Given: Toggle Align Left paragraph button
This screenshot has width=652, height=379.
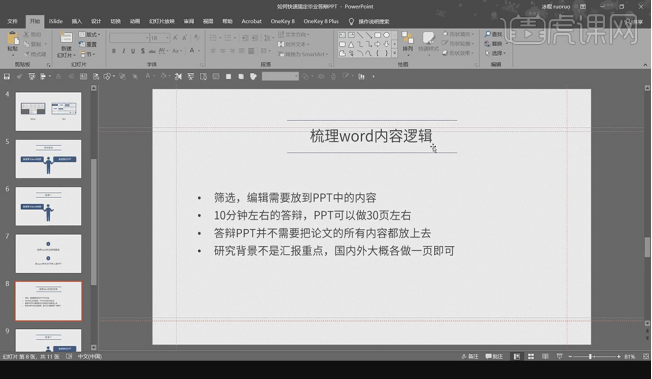Looking at the screenshot, I should [213, 51].
